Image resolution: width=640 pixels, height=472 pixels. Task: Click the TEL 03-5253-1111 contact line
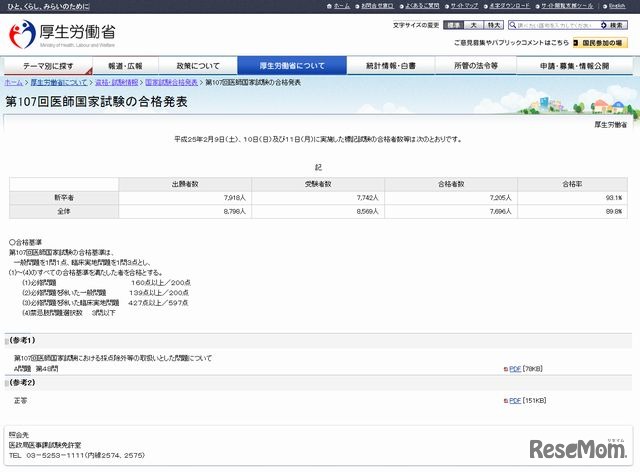click(77, 455)
